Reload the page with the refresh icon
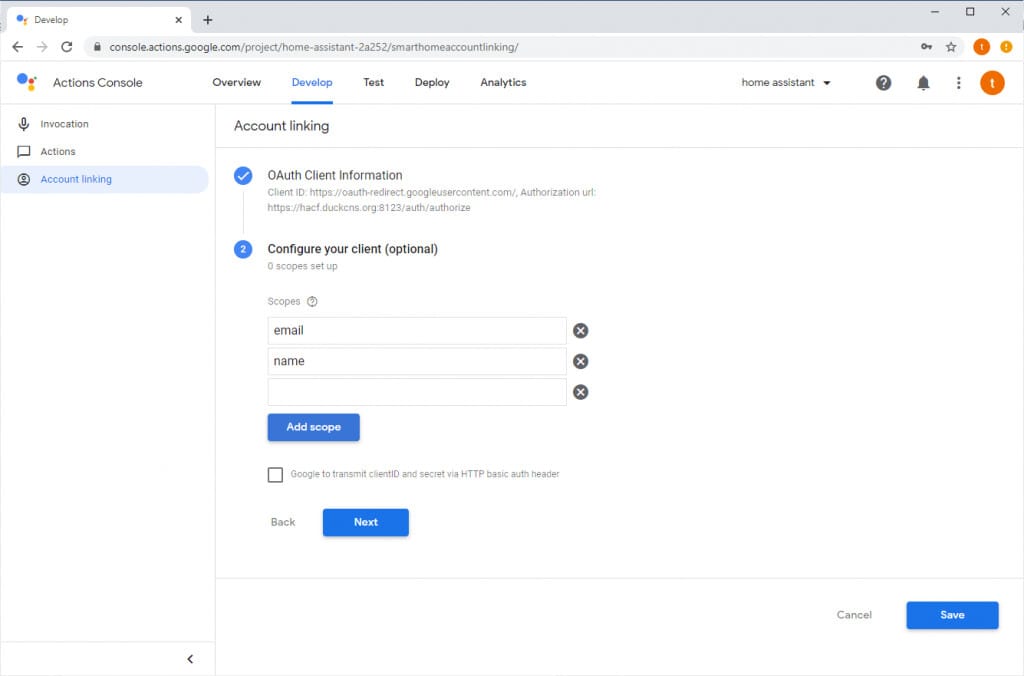The width and height of the screenshot is (1024, 676). pyautogui.click(x=67, y=47)
